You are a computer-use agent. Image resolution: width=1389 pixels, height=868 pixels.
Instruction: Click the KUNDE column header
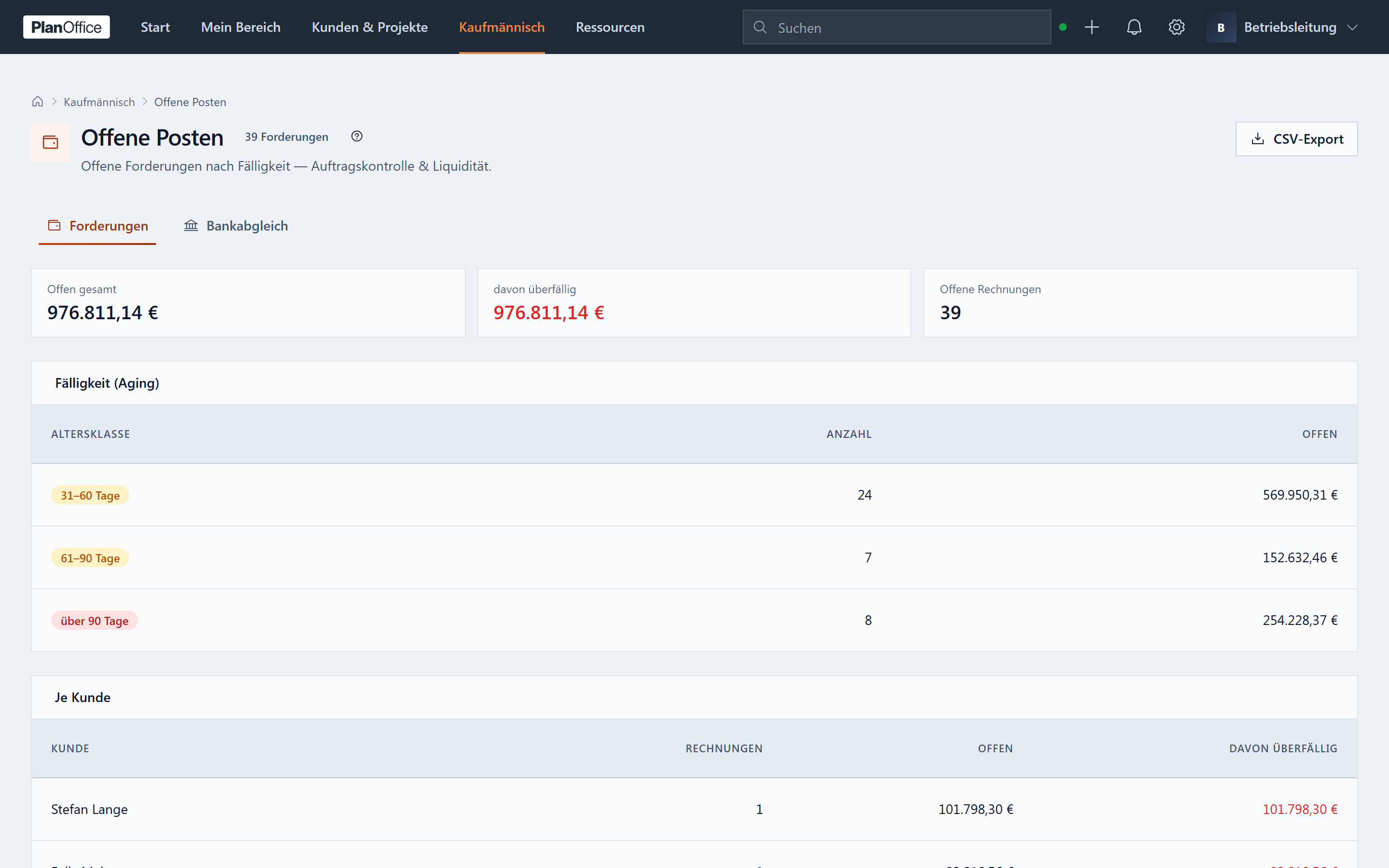coord(70,748)
